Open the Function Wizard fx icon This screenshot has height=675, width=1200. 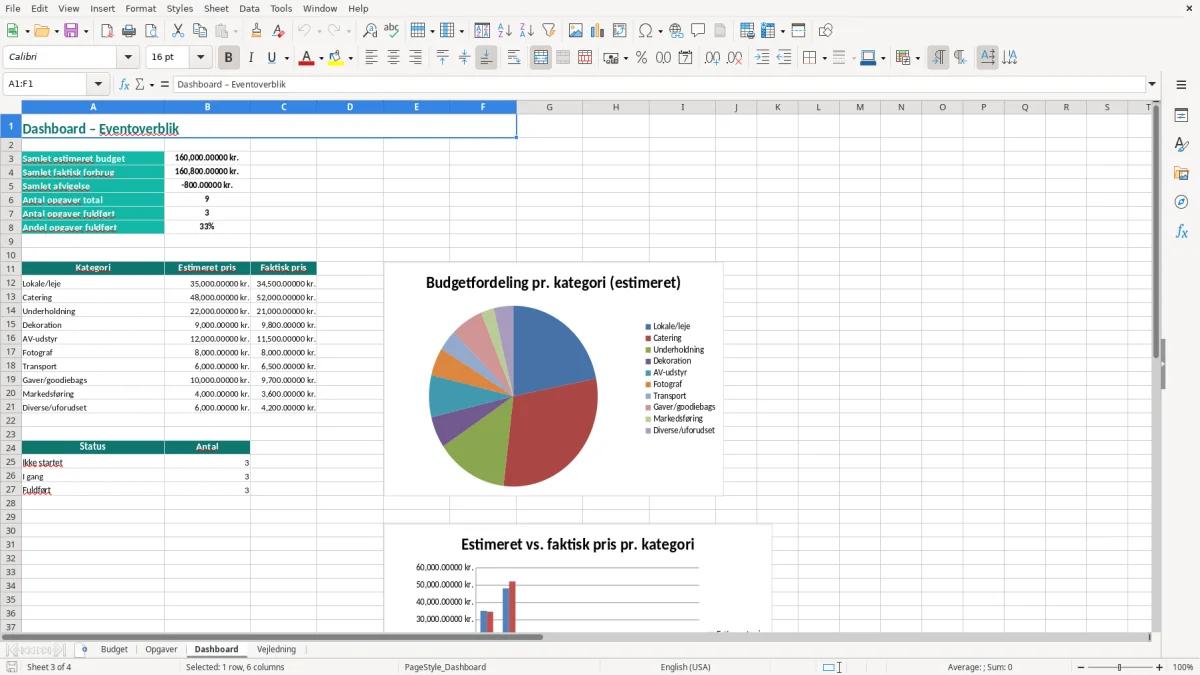pyautogui.click(x=125, y=84)
